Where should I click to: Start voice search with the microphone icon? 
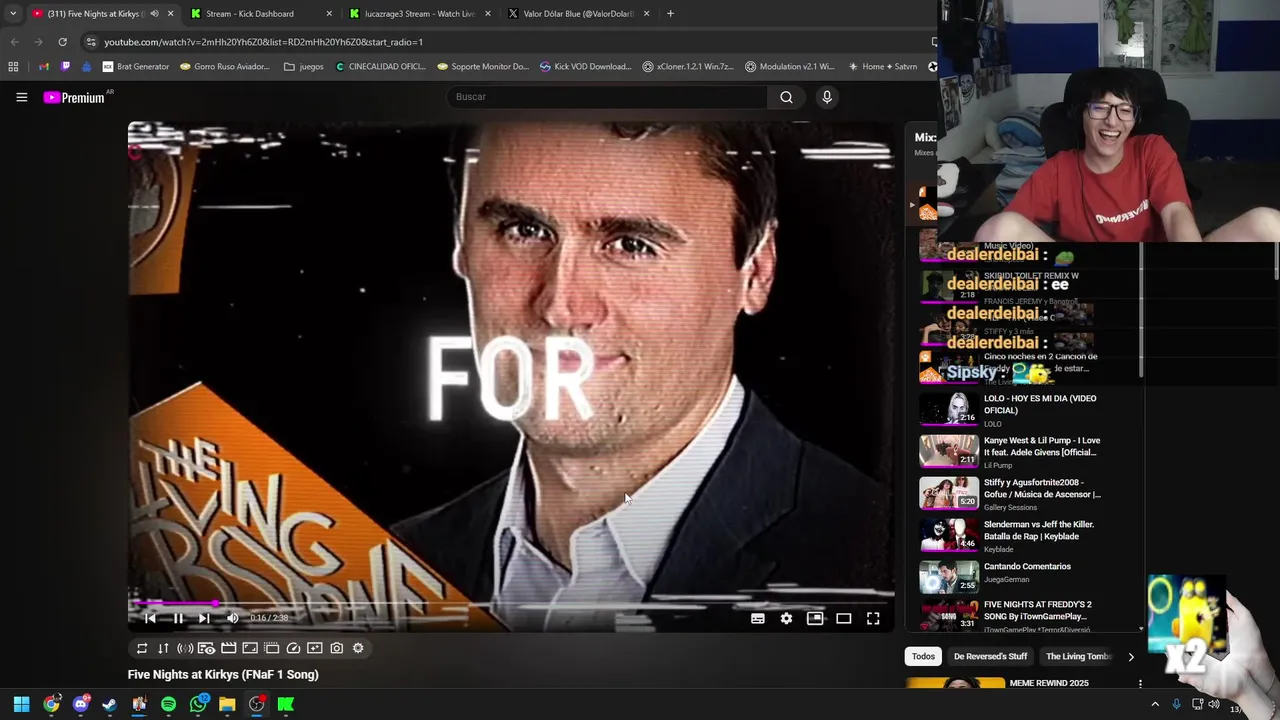coord(826,97)
